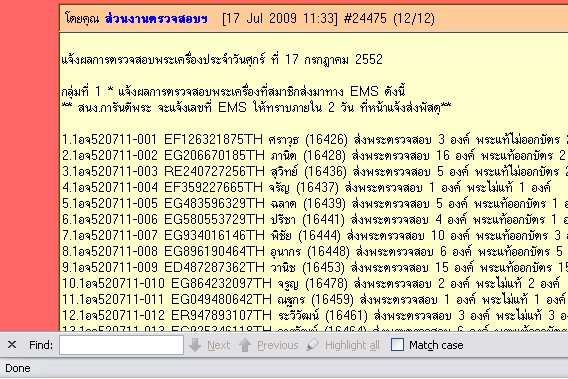Click the Highlight all marker icon
The image size is (568, 379).
[x=313, y=345]
